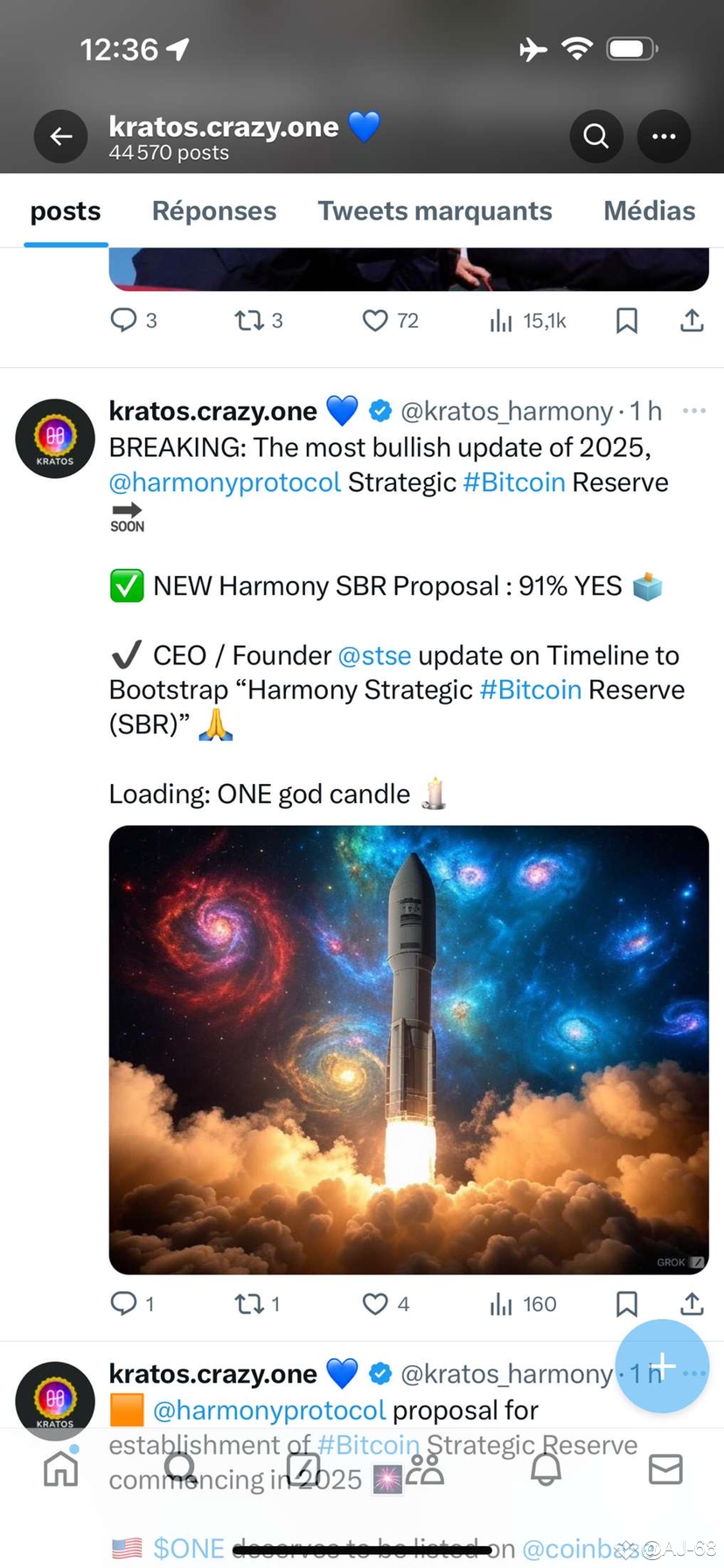Follow the @harmonyprotocol mention link
This screenshot has height=1568, width=724.
coord(224,482)
